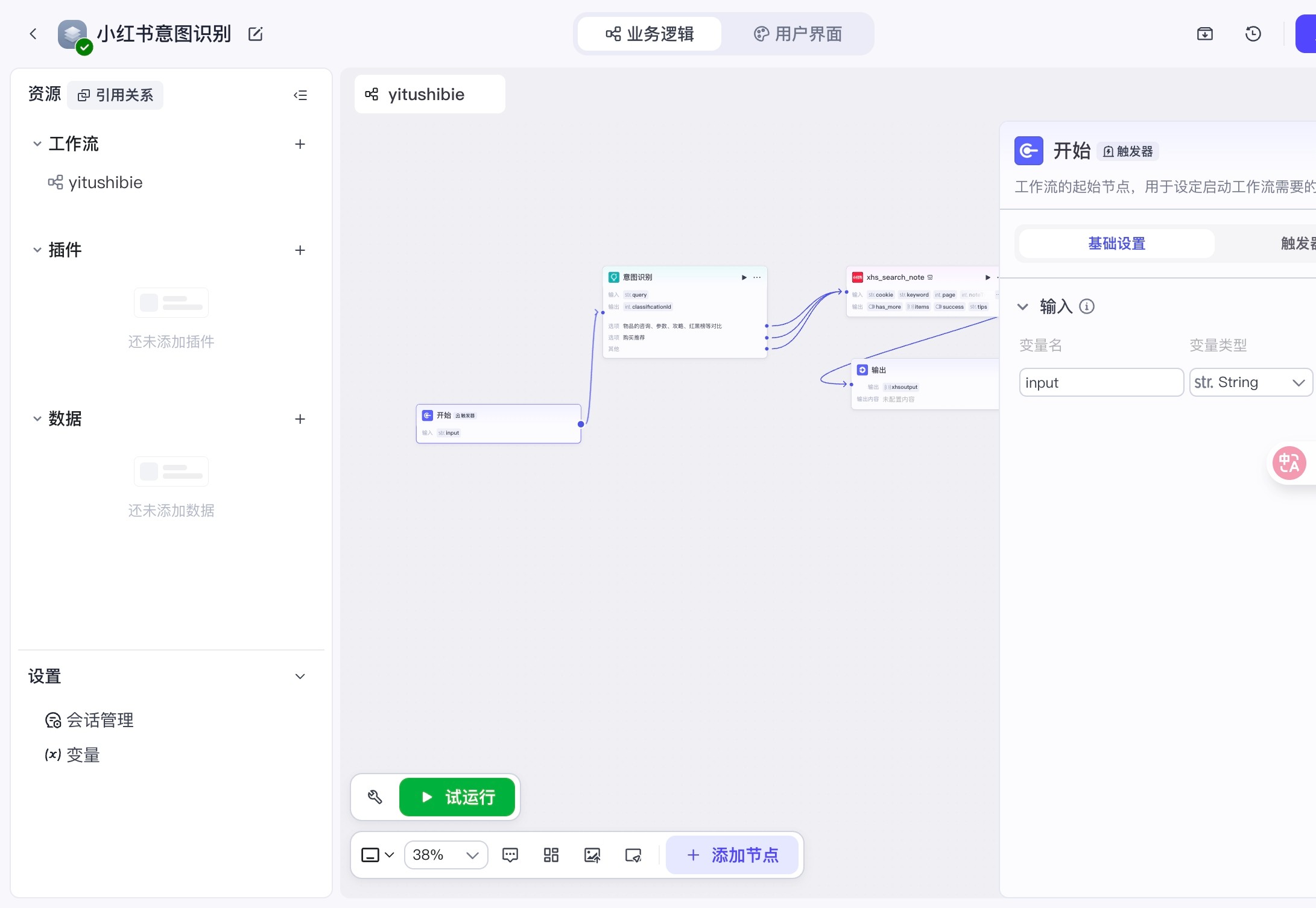Run the 意图识别 node play button

click(x=744, y=277)
